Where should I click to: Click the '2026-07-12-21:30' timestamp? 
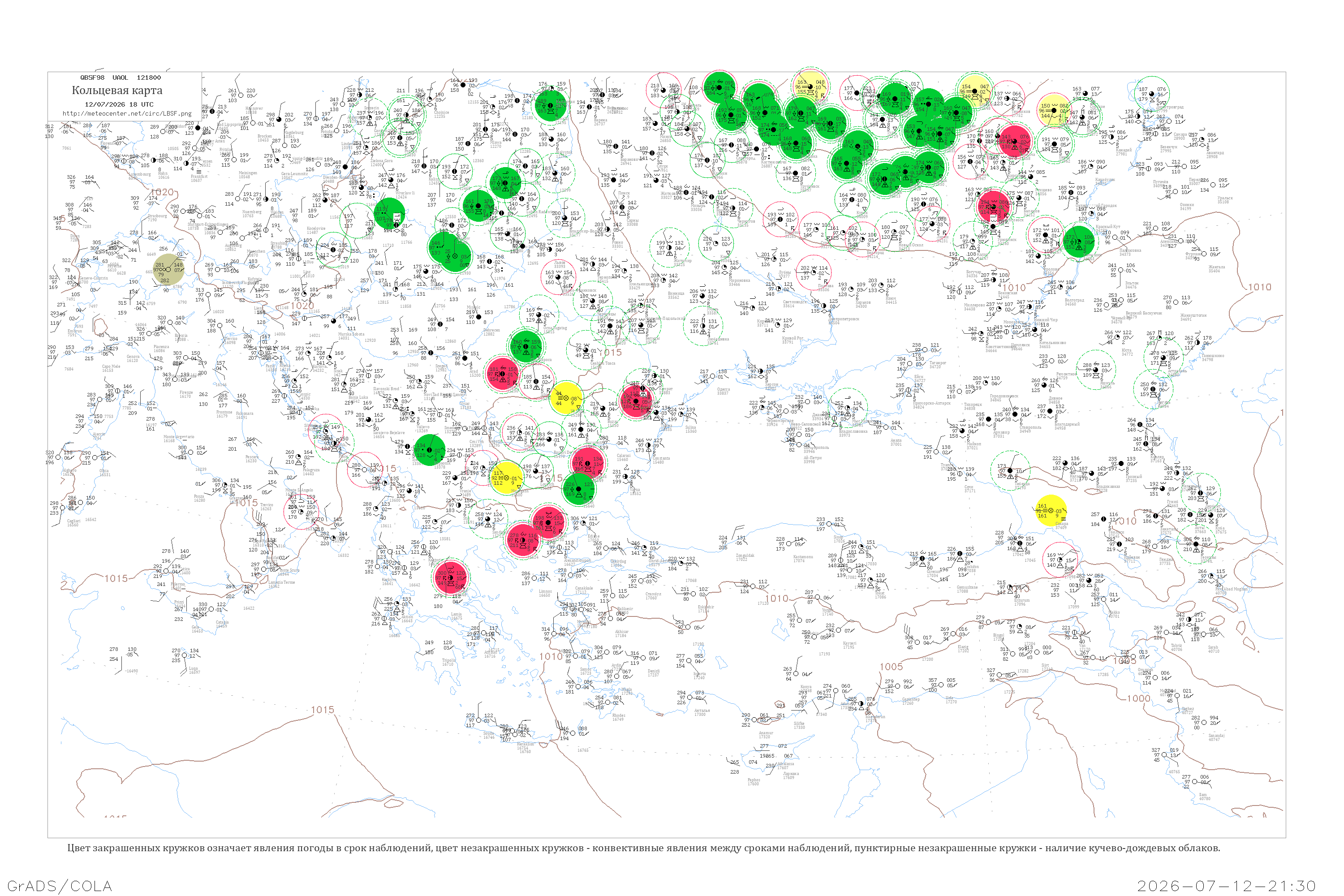coord(1227,886)
